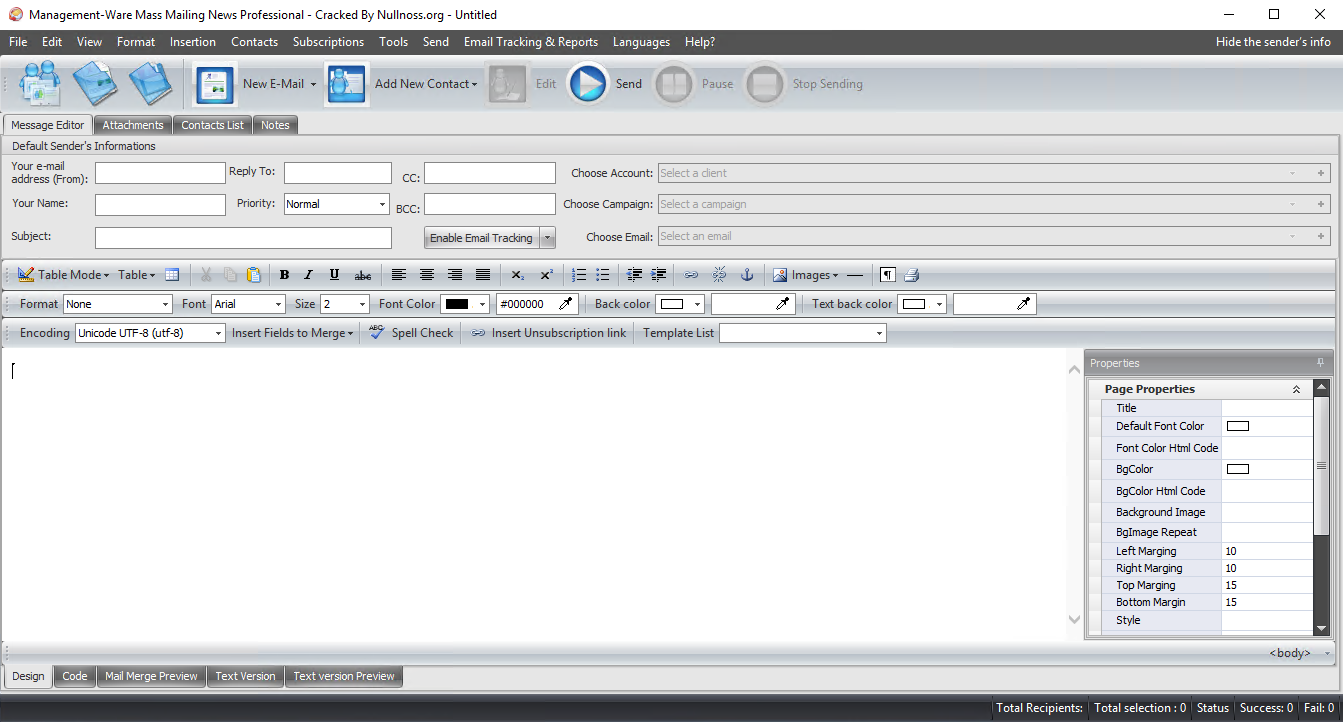Image resolution: width=1343 pixels, height=722 pixels.
Task: Insert a horizontal rule line
Action: 854,275
